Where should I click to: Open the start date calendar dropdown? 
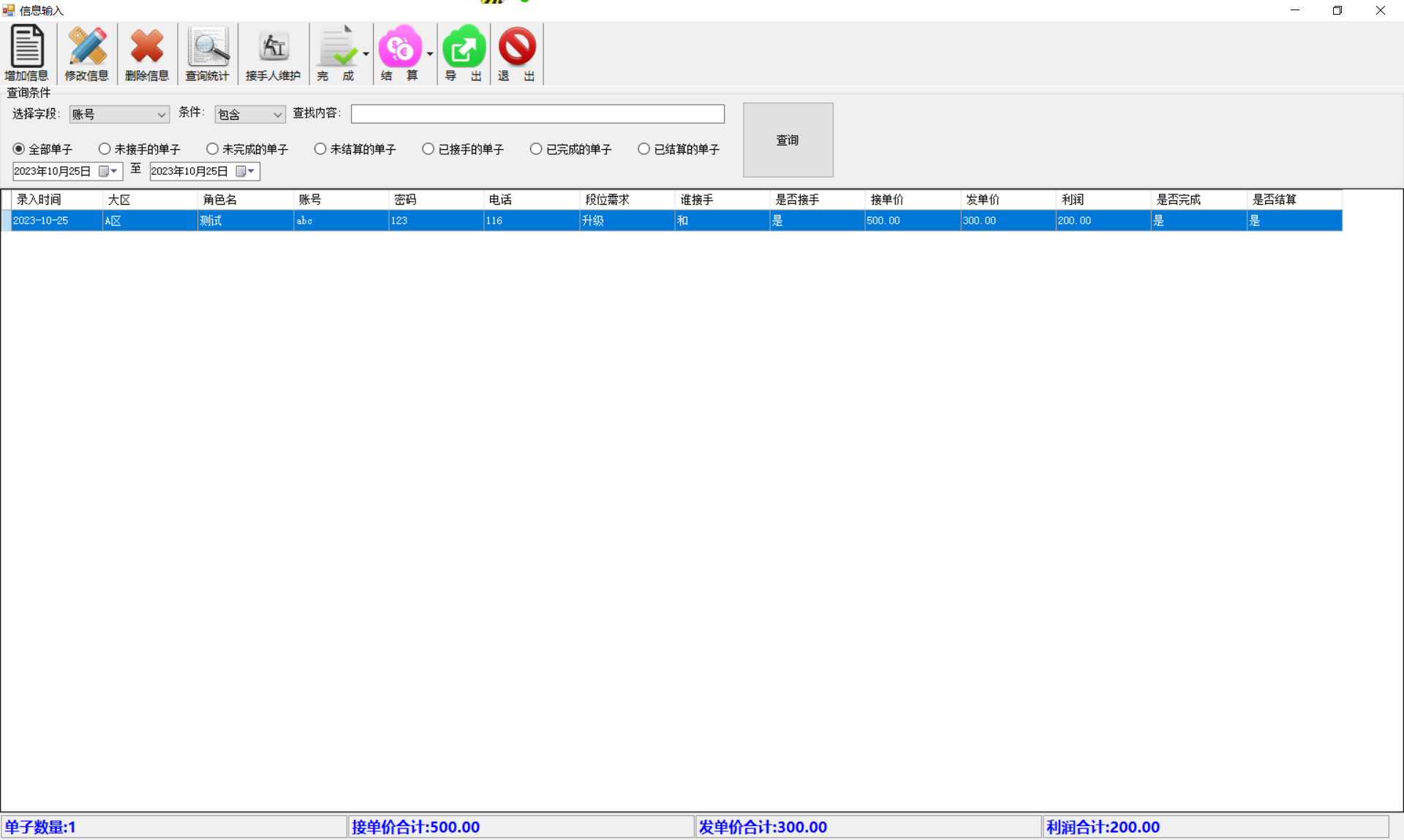pyautogui.click(x=109, y=171)
